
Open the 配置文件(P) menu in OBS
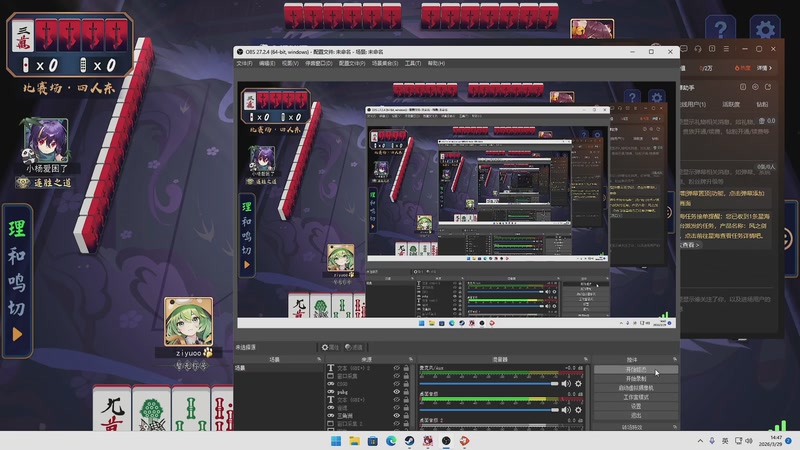coord(352,63)
